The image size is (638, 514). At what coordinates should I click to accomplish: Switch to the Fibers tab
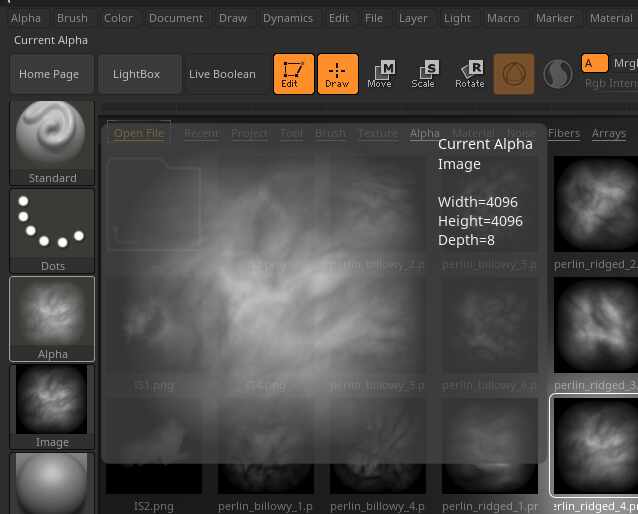(564, 133)
